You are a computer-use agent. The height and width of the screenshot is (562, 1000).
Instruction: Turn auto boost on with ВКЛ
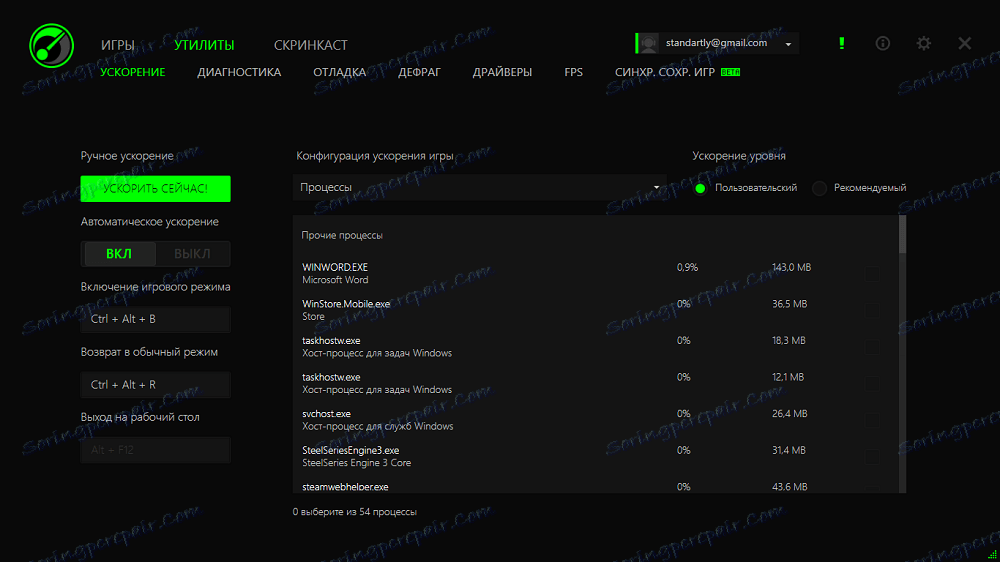click(x=119, y=254)
